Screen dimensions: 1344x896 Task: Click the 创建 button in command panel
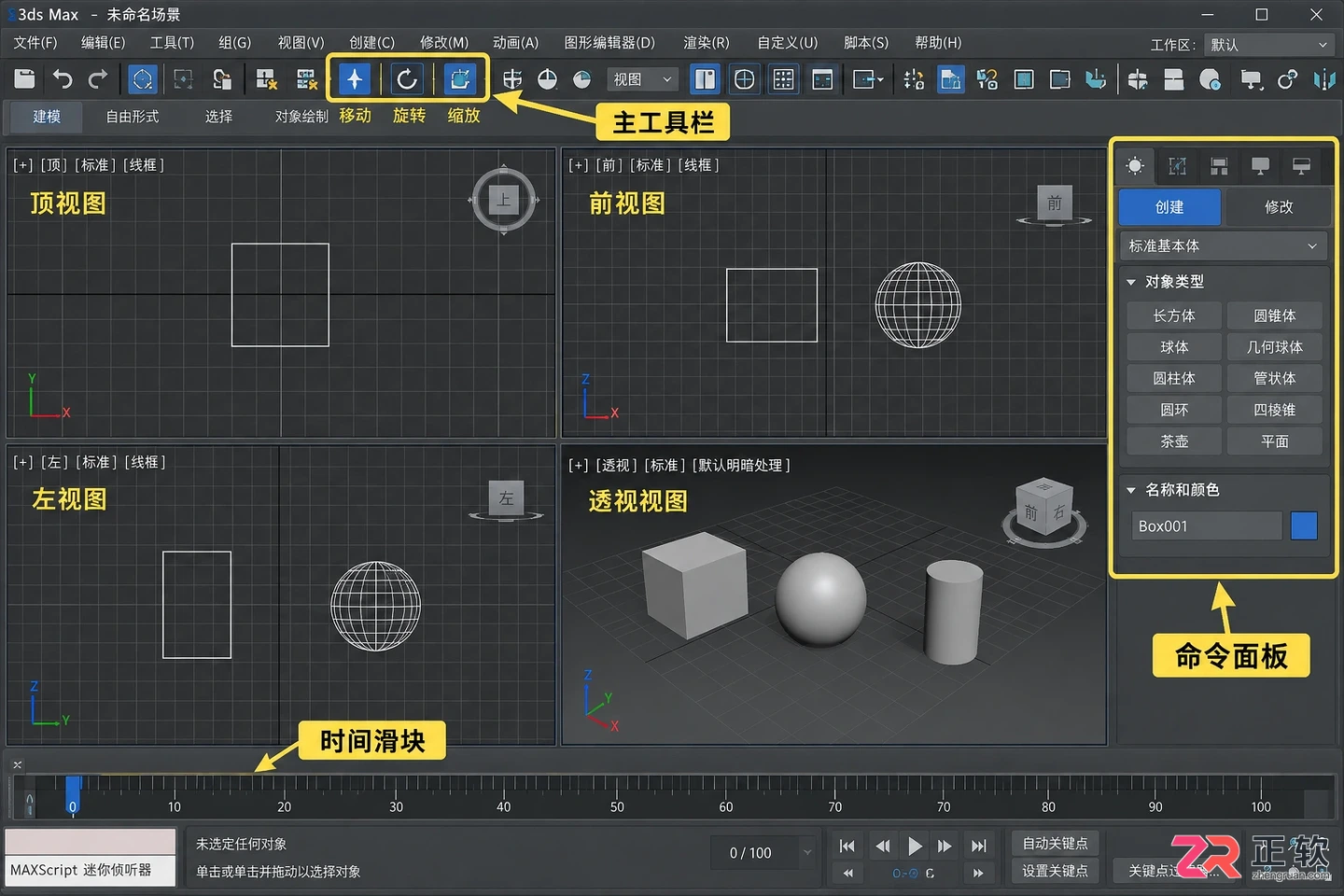[1169, 207]
